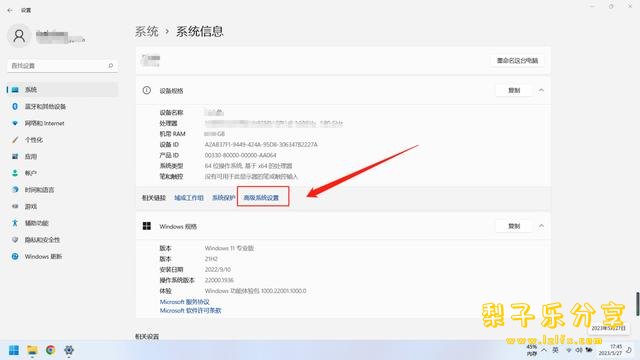Click the search magnifier icon in 查找设置
The height and width of the screenshot is (360, 640).
click(111, 66)
